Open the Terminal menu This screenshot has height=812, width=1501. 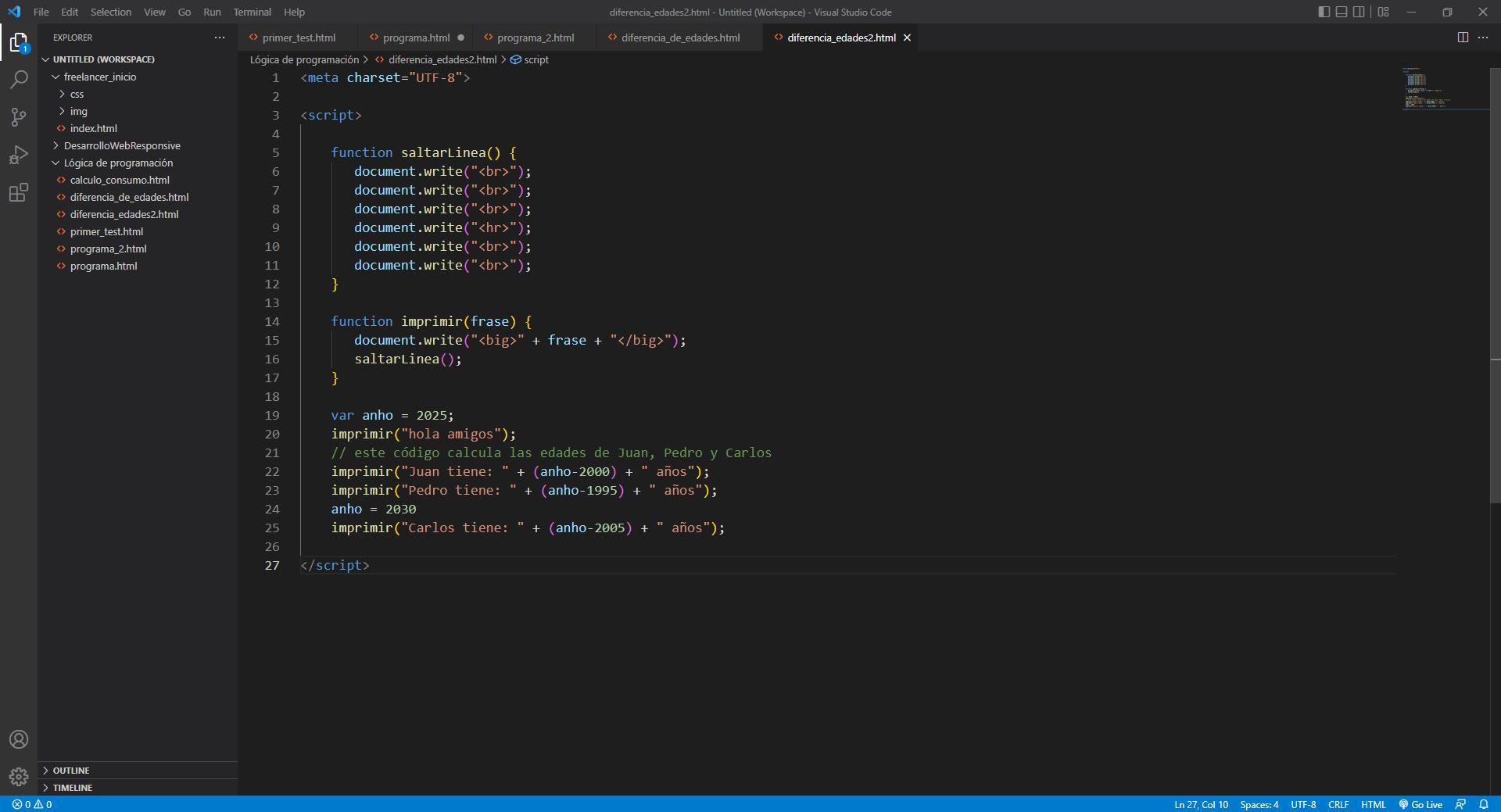coord(252,12)
